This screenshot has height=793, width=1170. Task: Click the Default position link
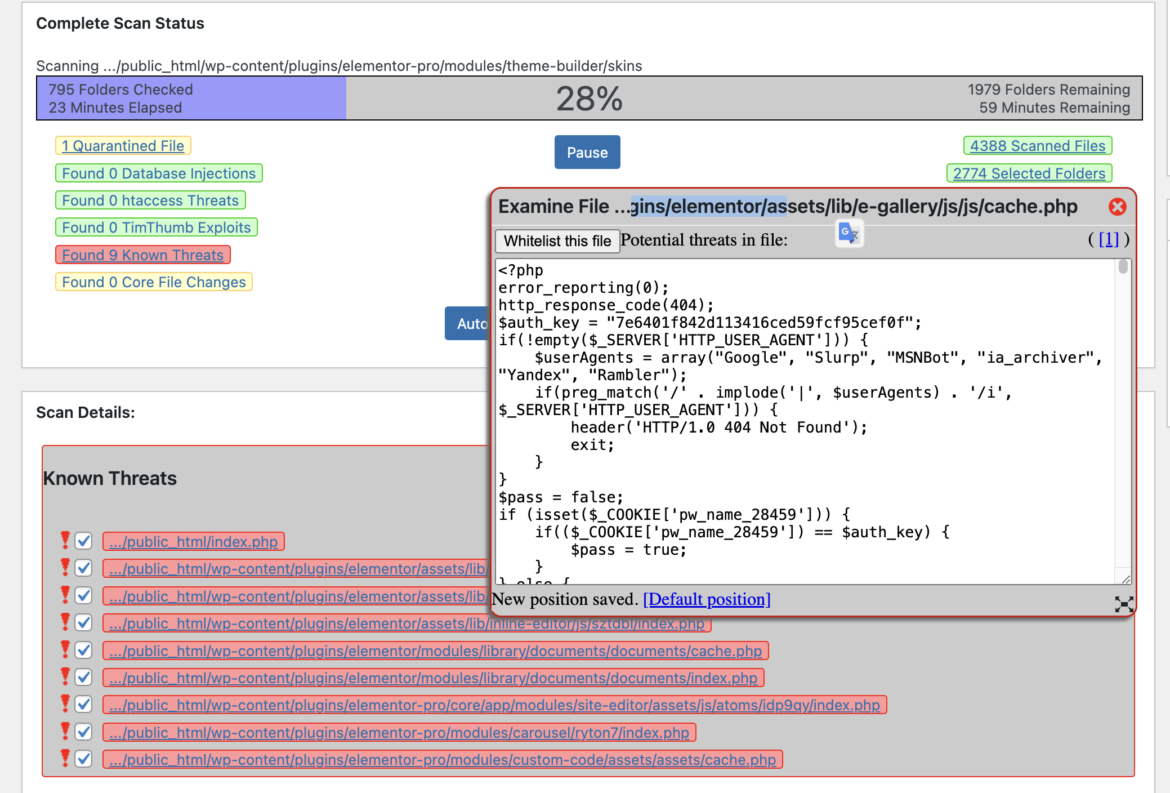click(x=707, y=599)
